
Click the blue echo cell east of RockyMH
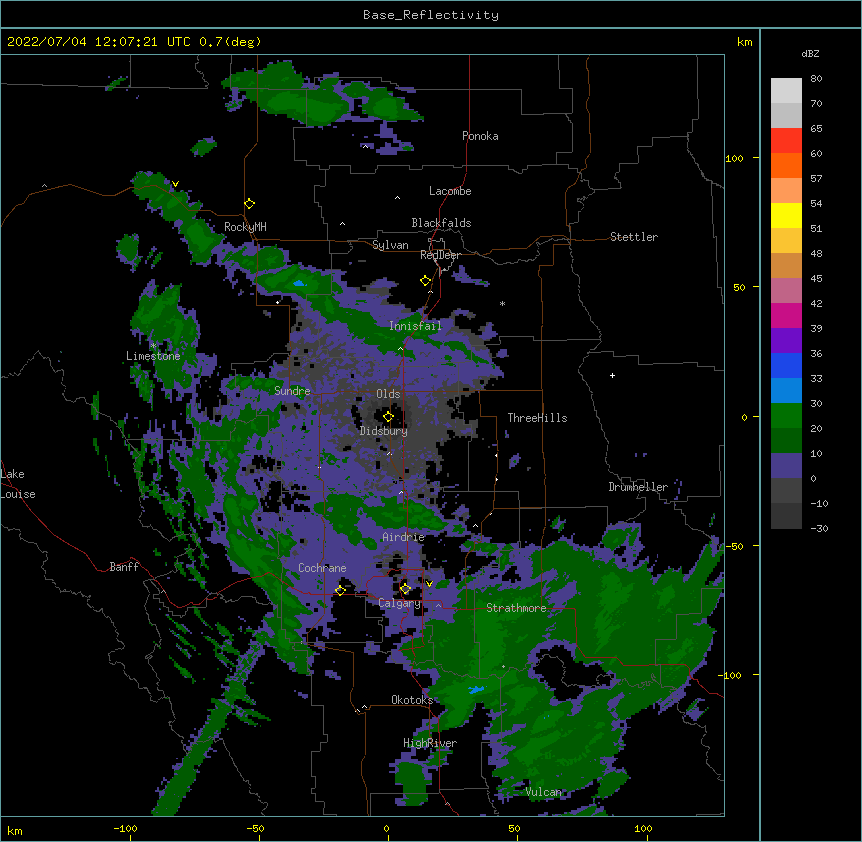tap(299, 284)
